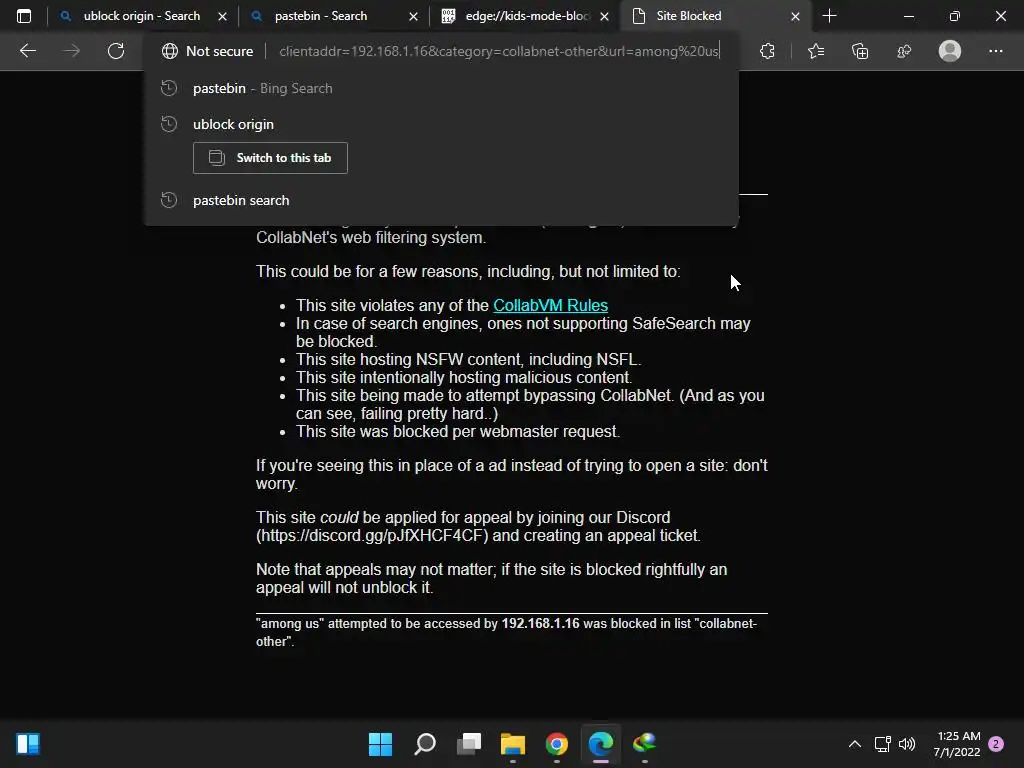Open Collections icon in toolbar

coord(860,51)
